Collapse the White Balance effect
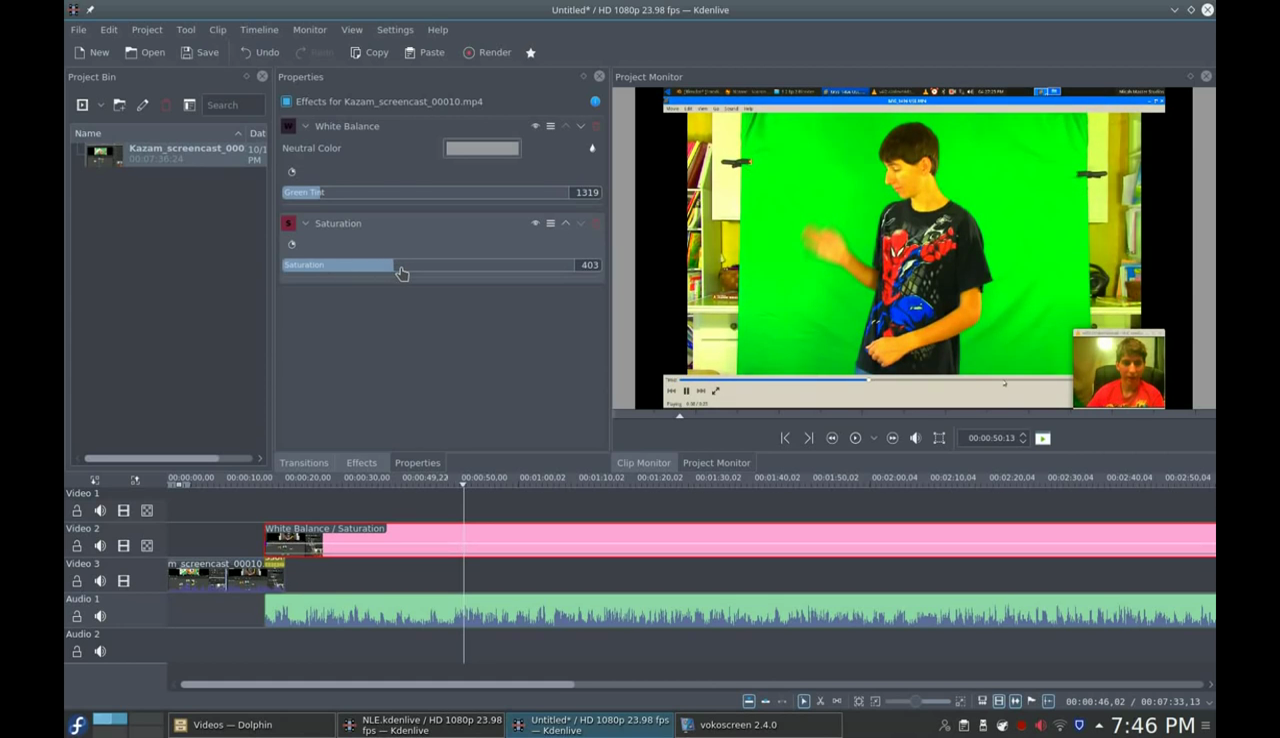Viewport: 1280px width, 738px height. click(x=306, y=126)
